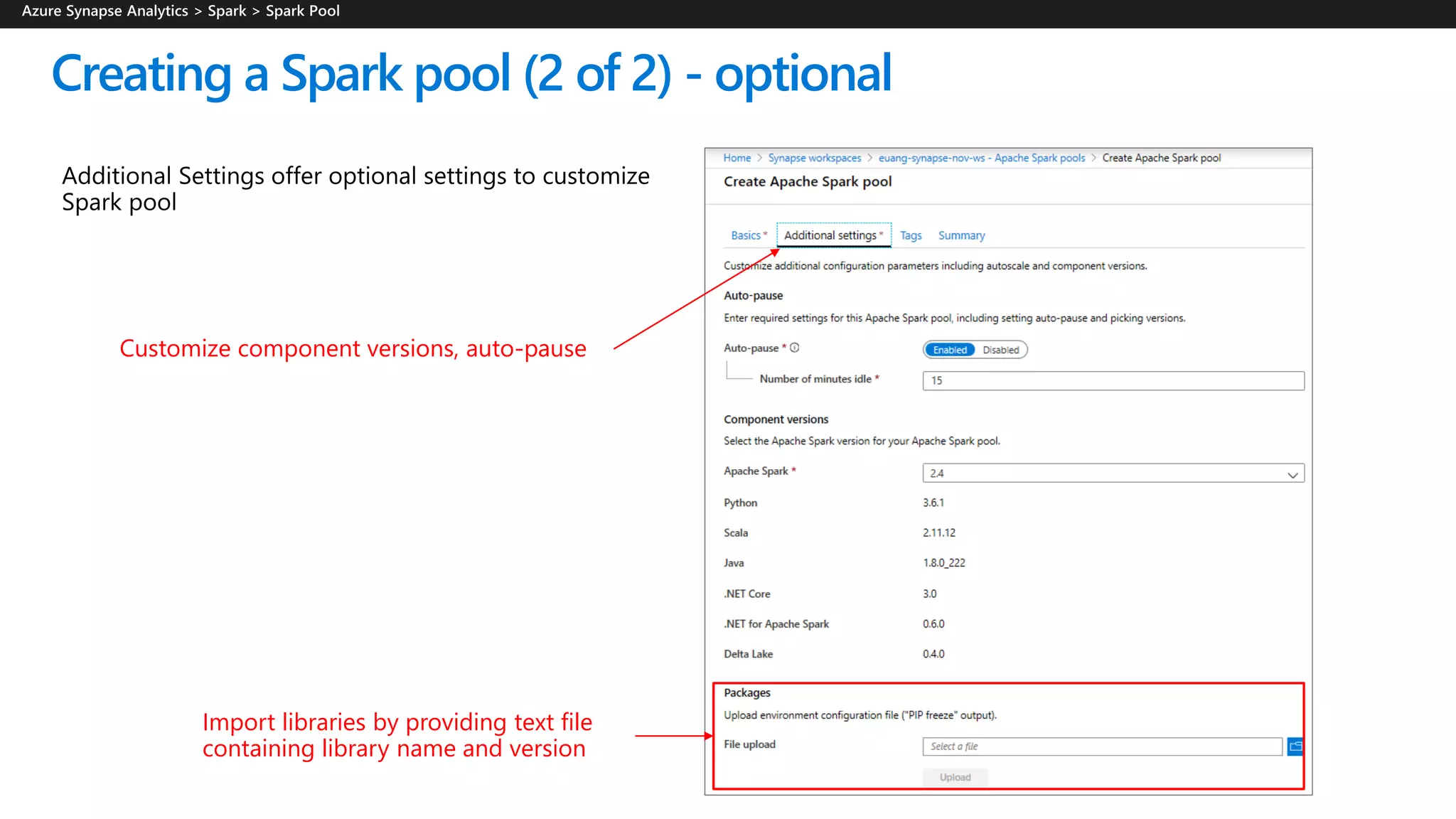Click the Create Apache Spark pool breadcrumb text

coord(1162,158)
